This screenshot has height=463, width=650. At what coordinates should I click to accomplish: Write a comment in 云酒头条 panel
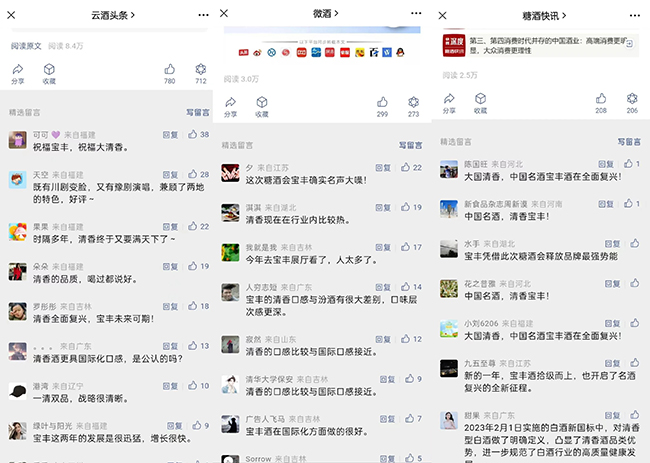pos(198,112)
